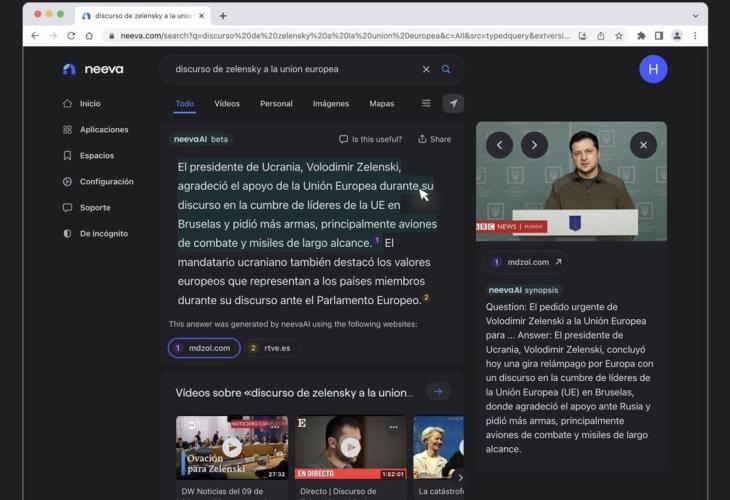This screenshot has height=500, width=730.
Task: Close the source preview panel
Action: 643,145
